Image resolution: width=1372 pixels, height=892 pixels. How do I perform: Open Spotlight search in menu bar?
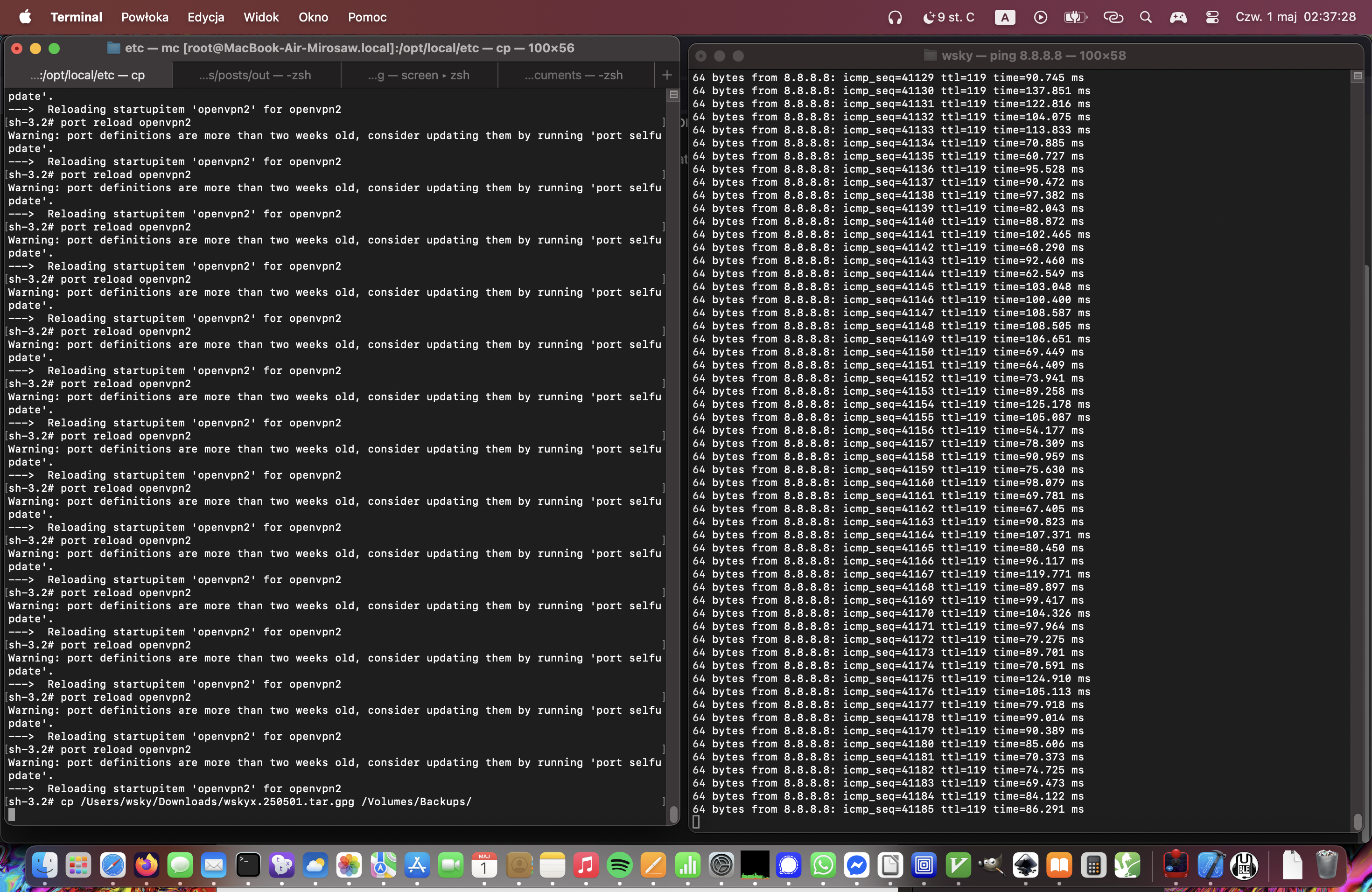(x=1146, y=17)
